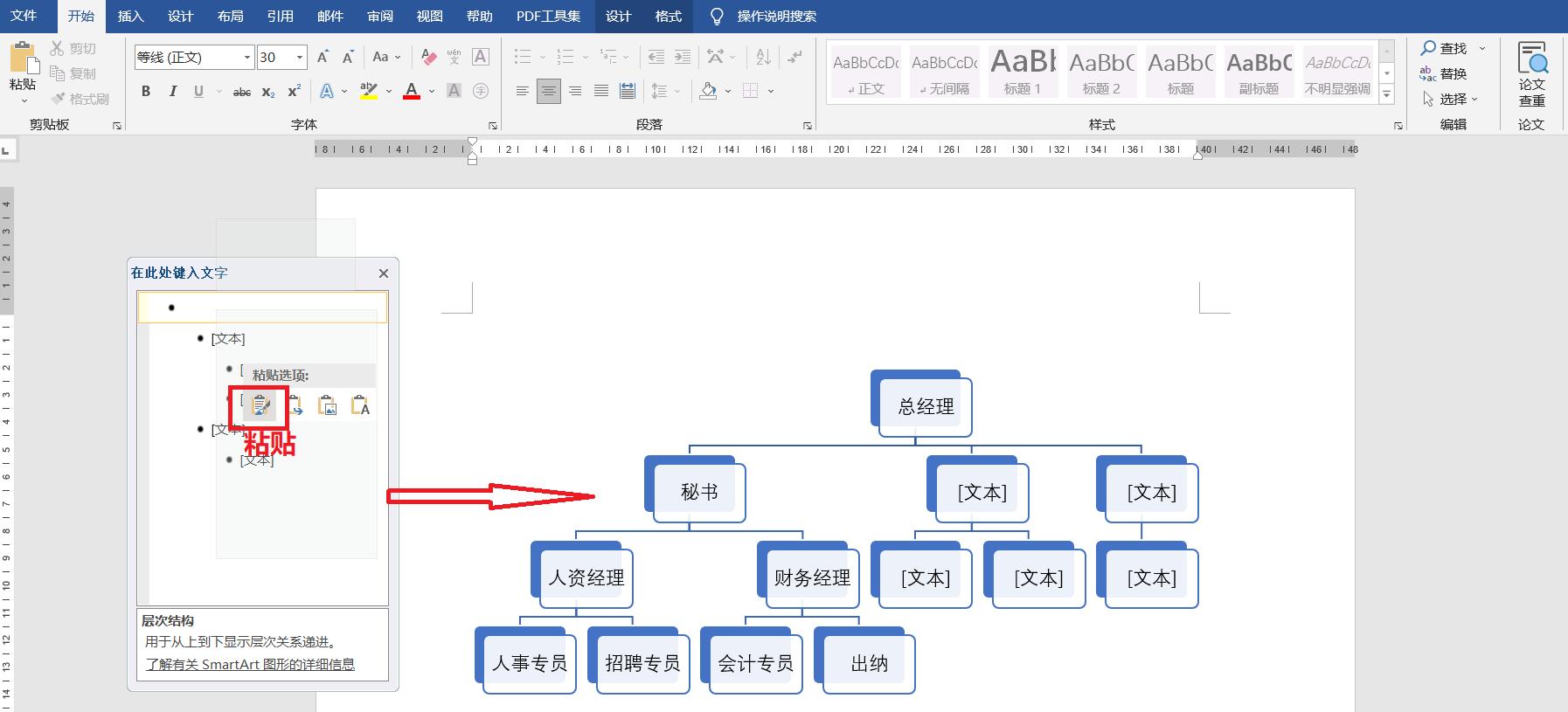Choose paste as picture option
The height and width of the screenshot is (712, 1568).
[x=328, y=405]
